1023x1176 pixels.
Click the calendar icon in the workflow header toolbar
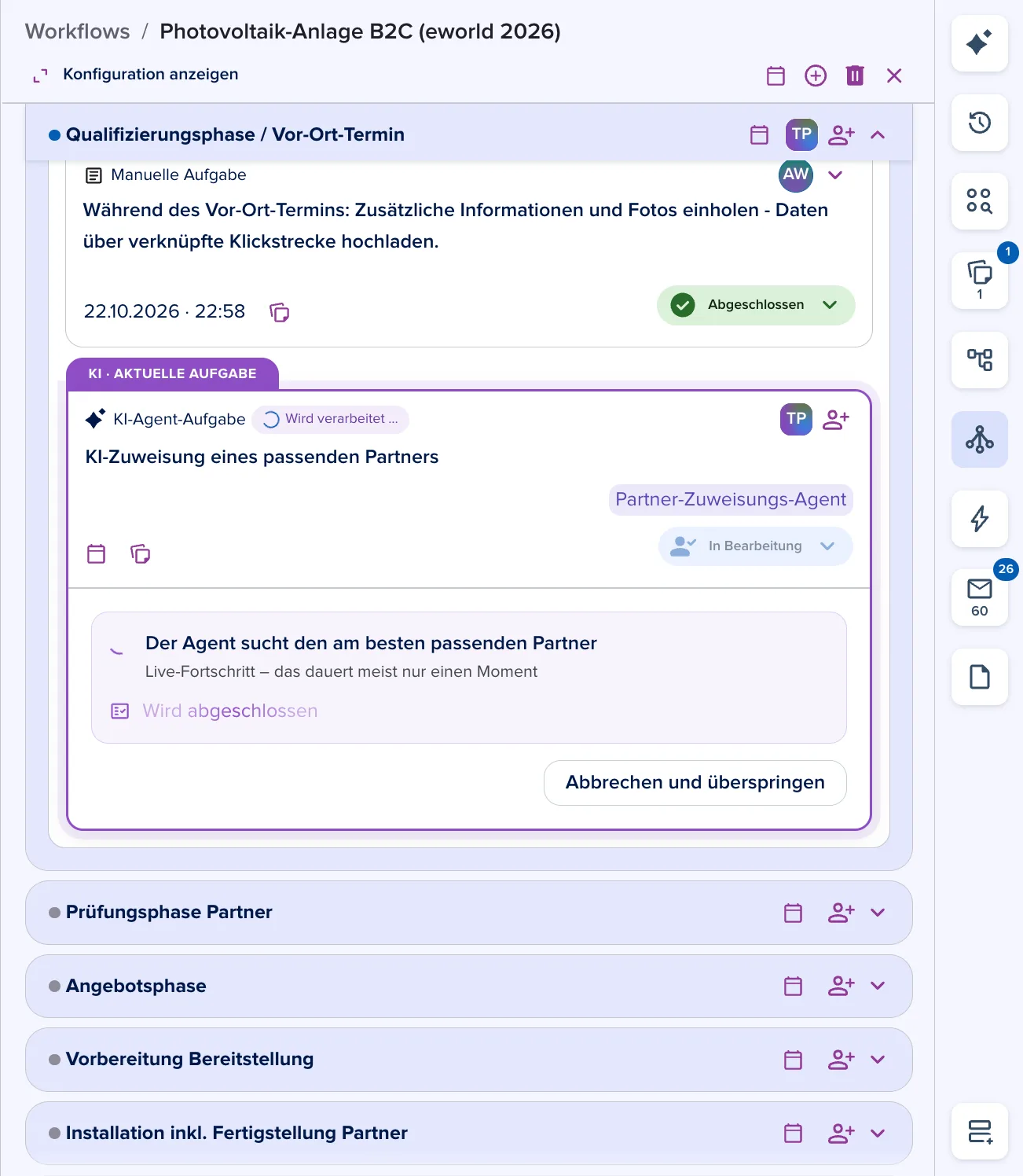775,75
